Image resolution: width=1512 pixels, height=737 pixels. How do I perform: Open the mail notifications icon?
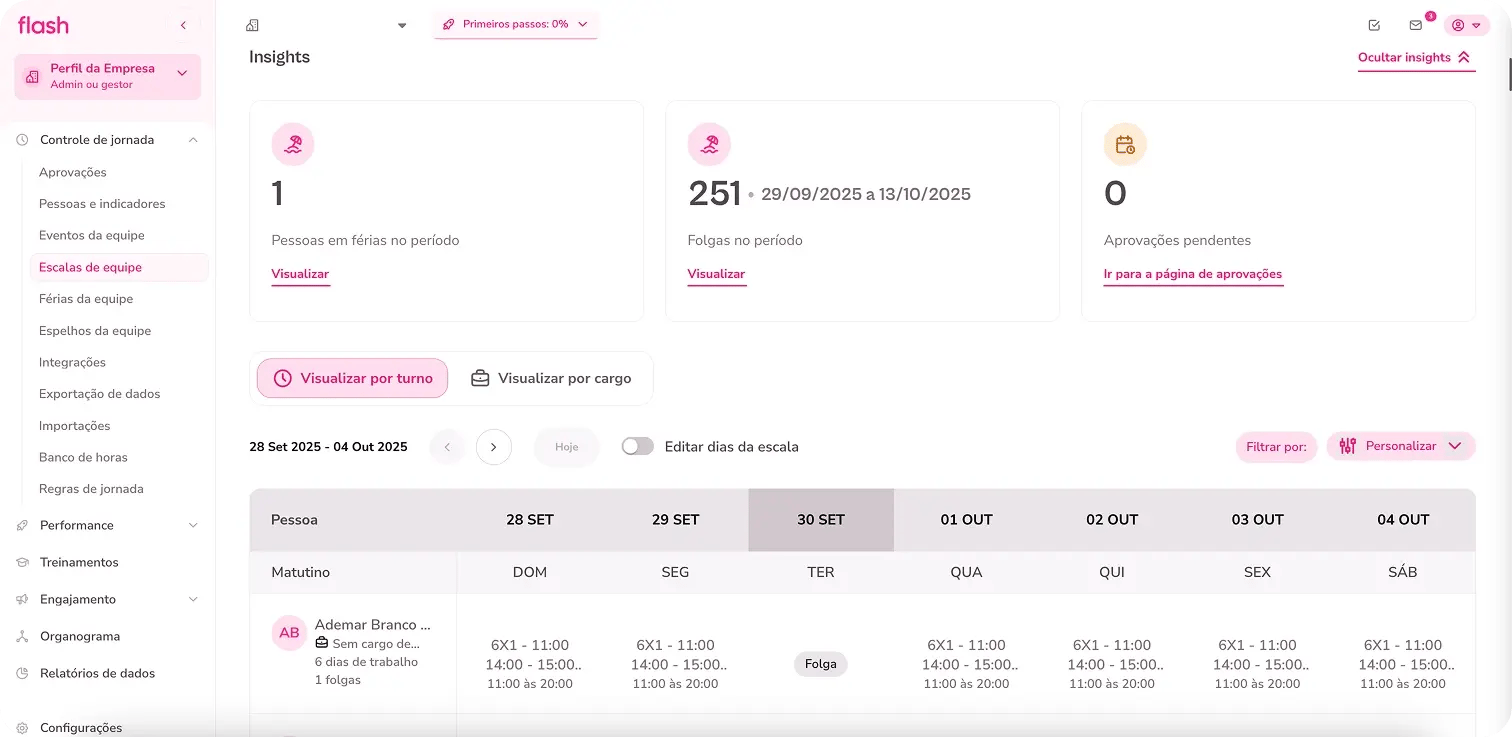[x=1415, y=25]
